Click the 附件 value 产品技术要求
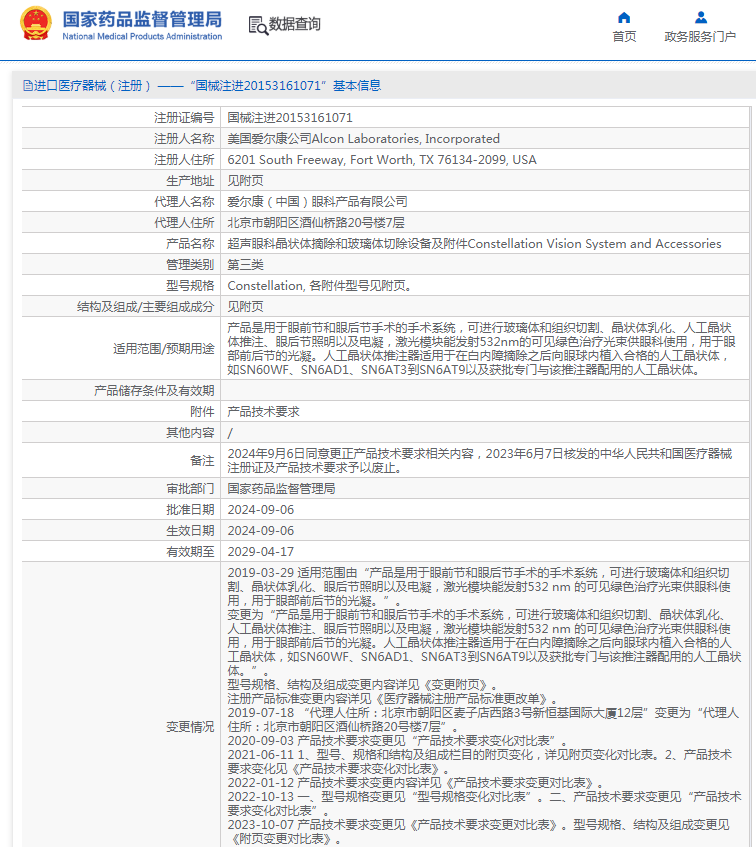The height and width of the screenshot is (847, 756). tap(264, 412)
